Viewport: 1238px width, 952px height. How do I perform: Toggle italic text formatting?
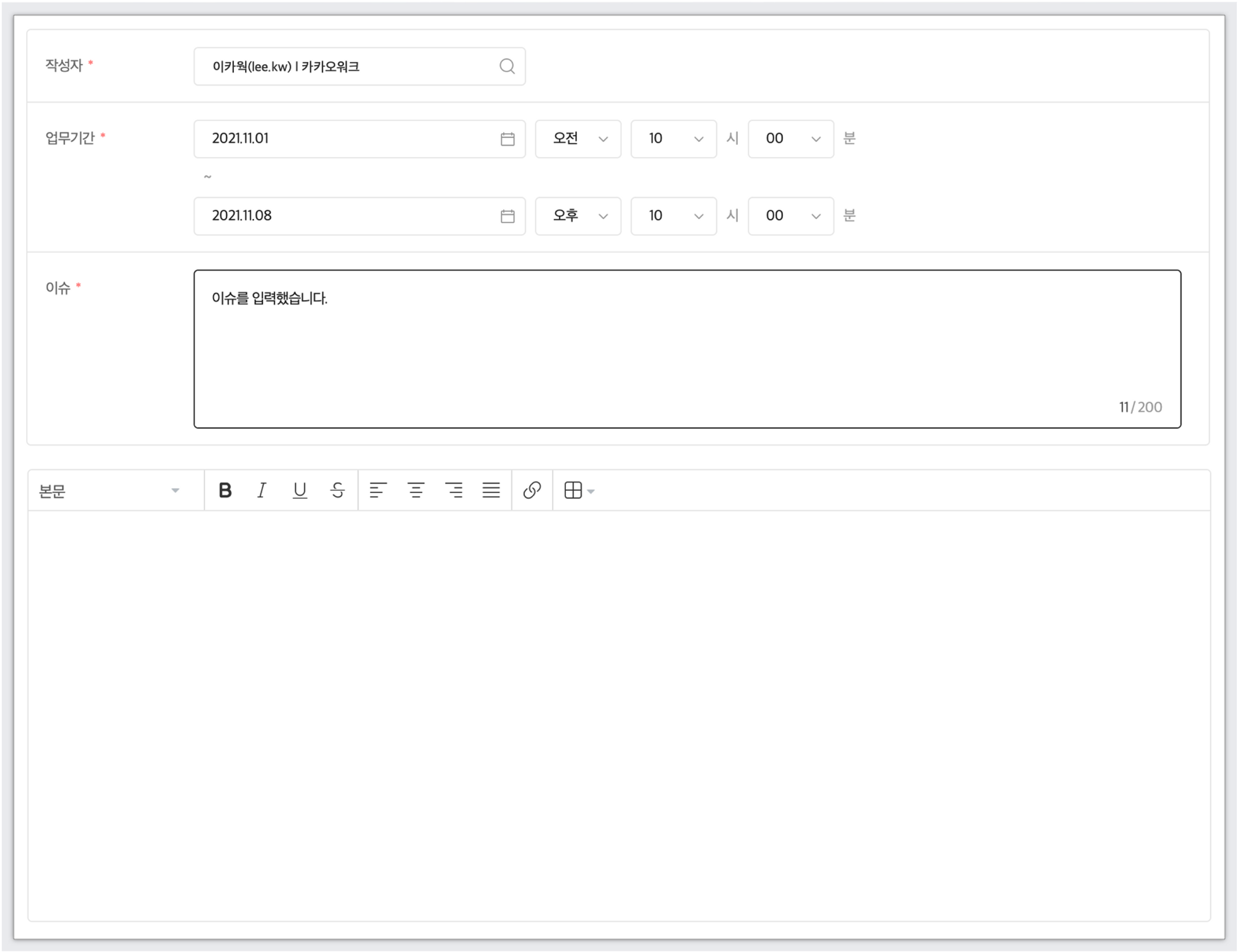(x=262, y=490)
